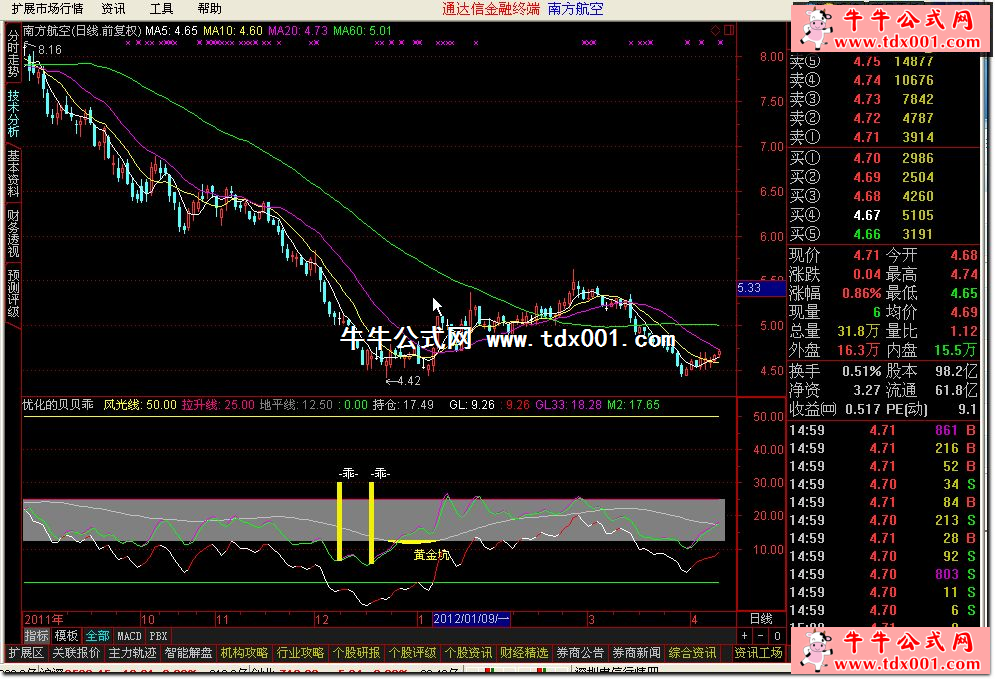Image resolution: width=995 pixels, height=679 pixels.
Task: Click the 0 reset button
Action: [x=777, y=635]
